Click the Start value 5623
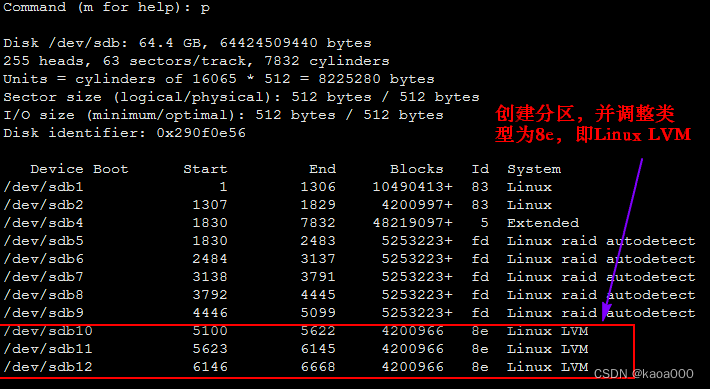 pos(210,349)
